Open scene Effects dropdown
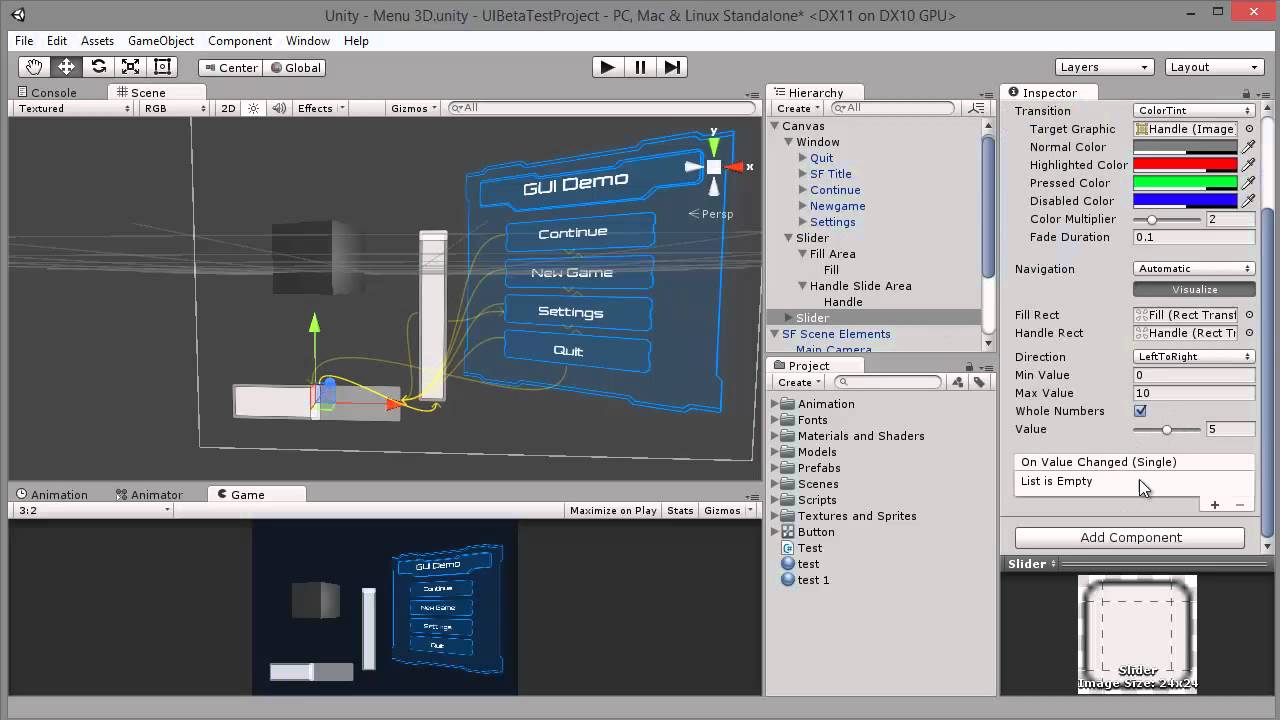Screen dimensions: 1280x720 pyautogui.click(x=321, y=108)
